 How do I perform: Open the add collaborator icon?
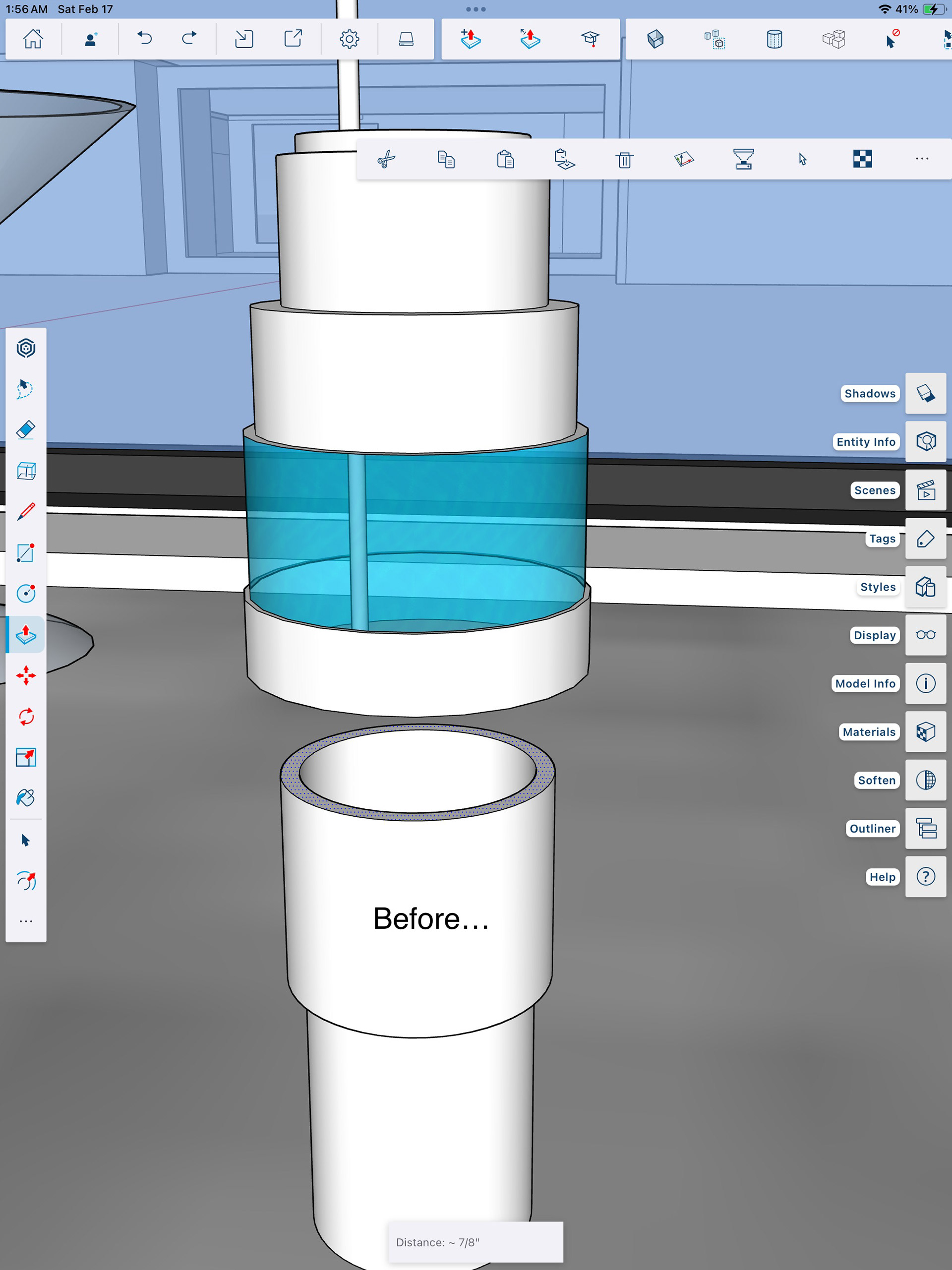(x=90, y=39)
